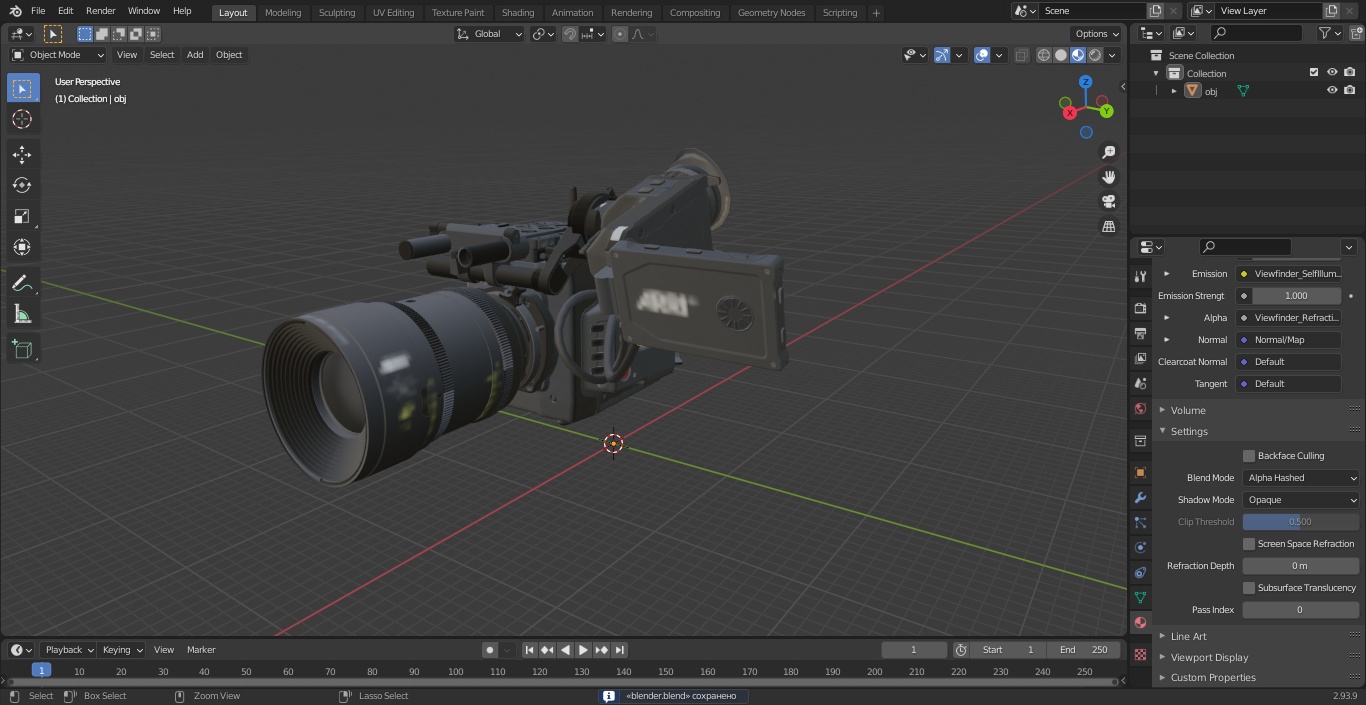1366x705 pixels.
Task: Open the Scene properties tab
Action: click(x=1140, y=383)
